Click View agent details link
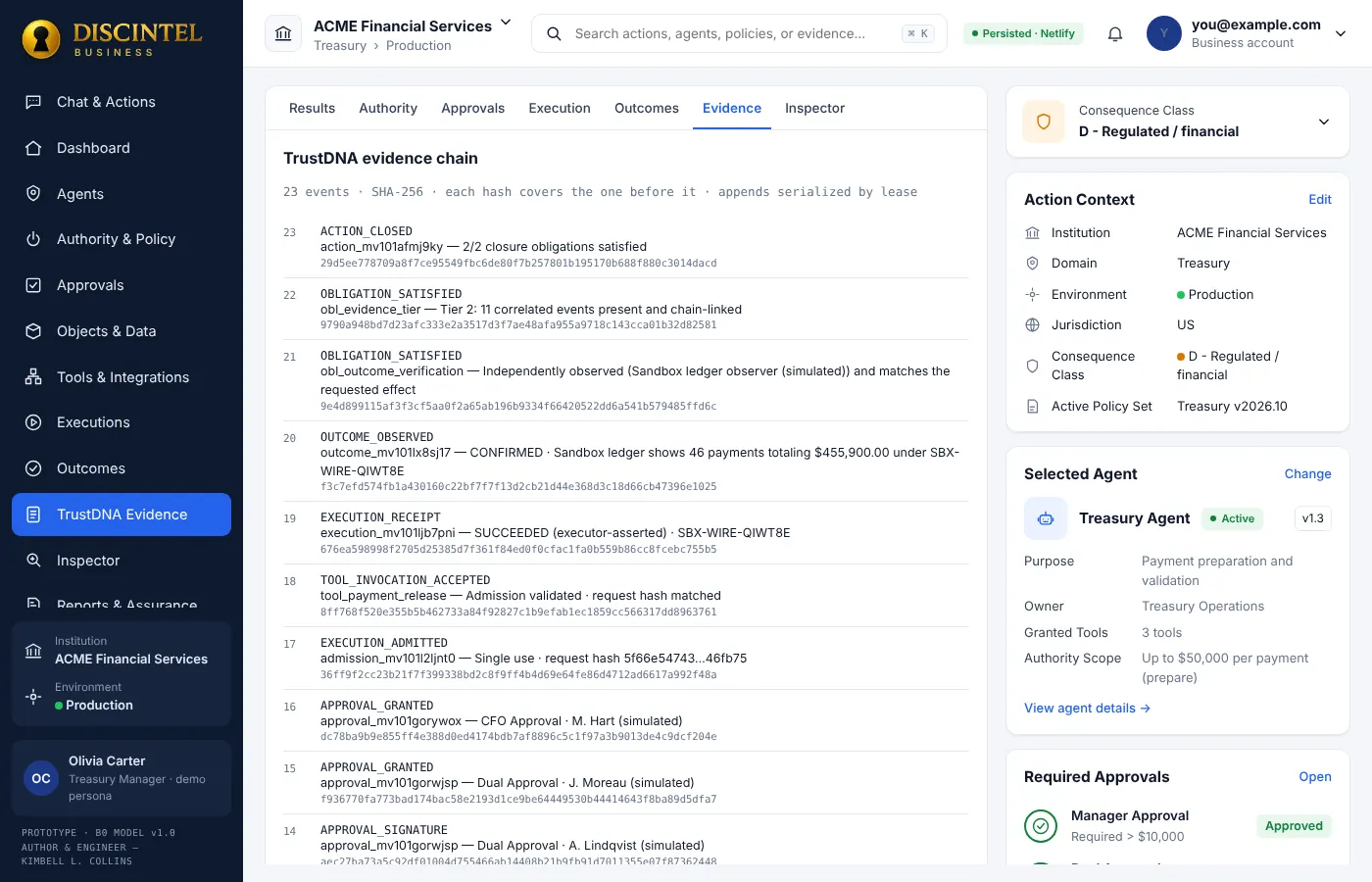 point(1088,709)
